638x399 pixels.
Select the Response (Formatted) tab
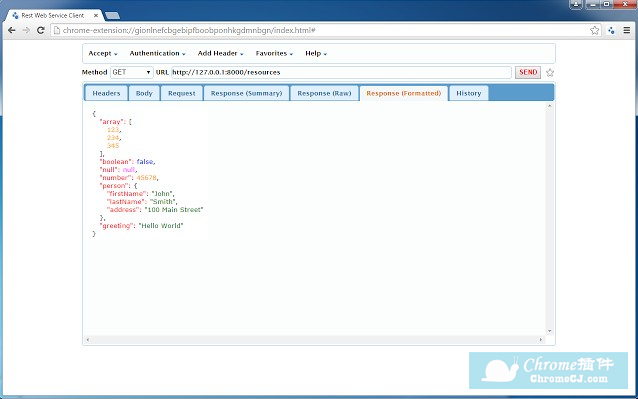[404, 93]
